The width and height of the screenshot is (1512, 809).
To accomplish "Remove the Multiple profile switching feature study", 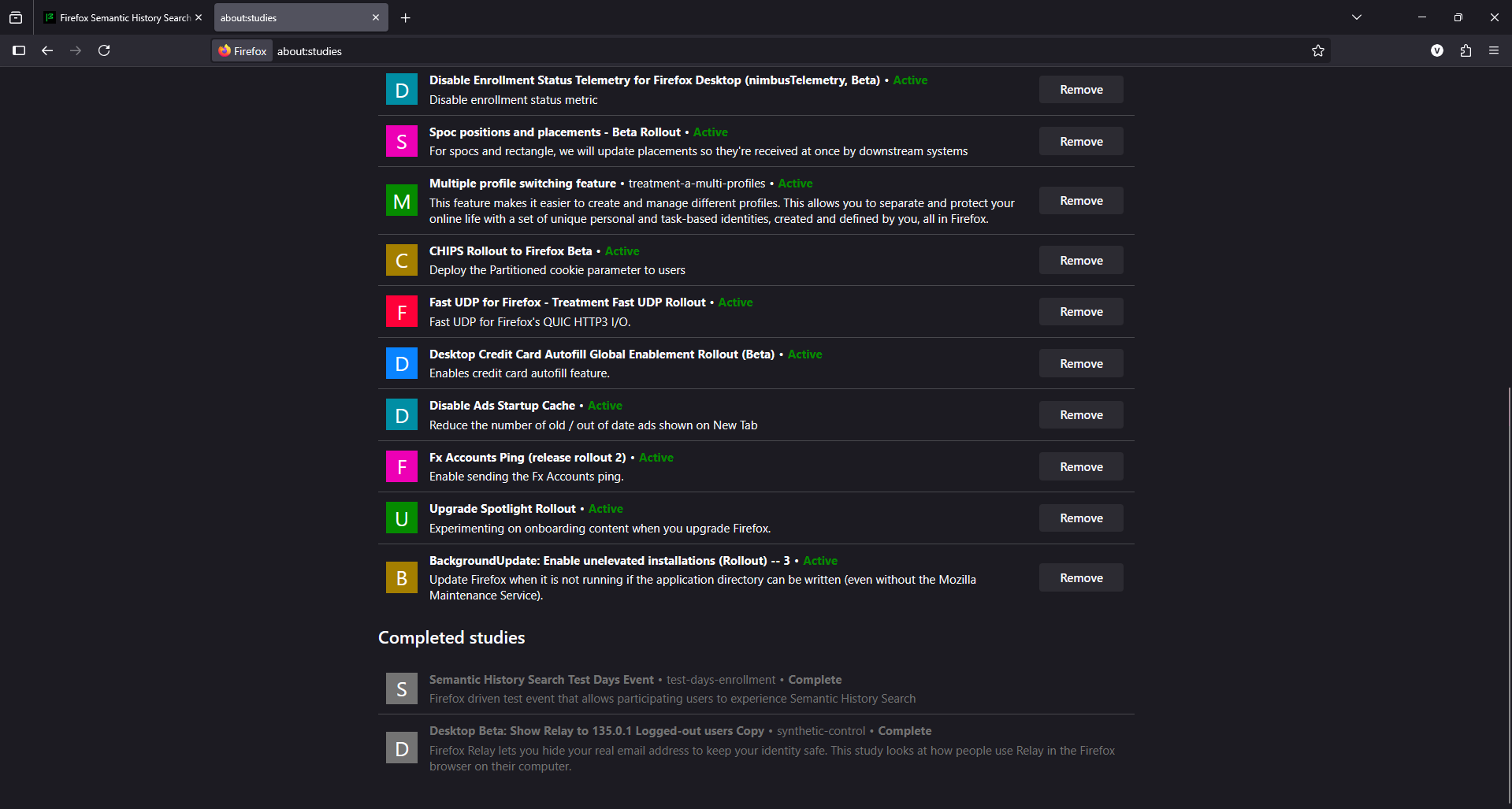I will click(x=1081, y=201).
